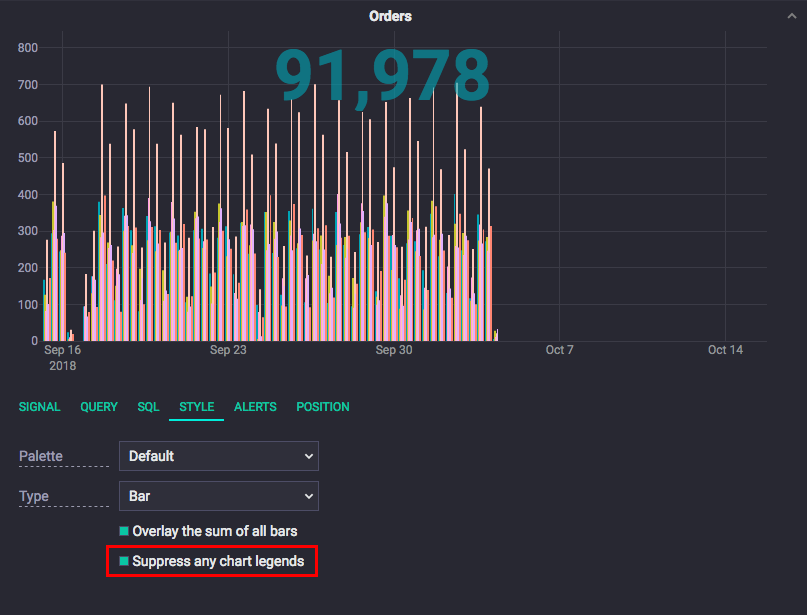Collapse the chart panel via the top-right chevron

(792, 16)
